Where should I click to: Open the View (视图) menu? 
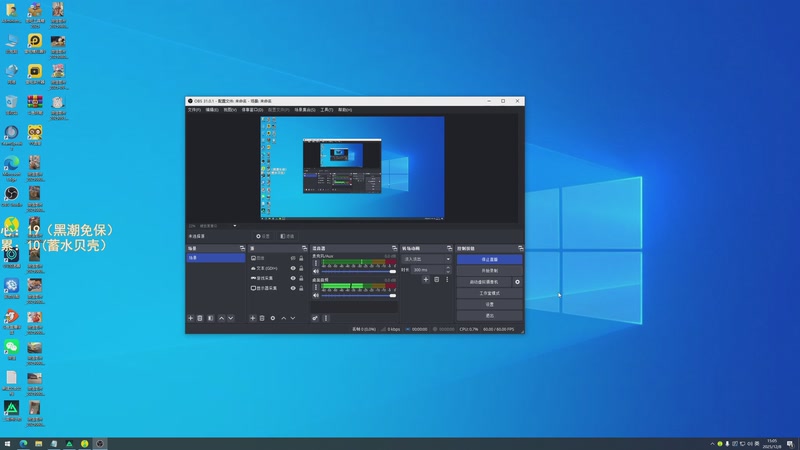(230, 110)
